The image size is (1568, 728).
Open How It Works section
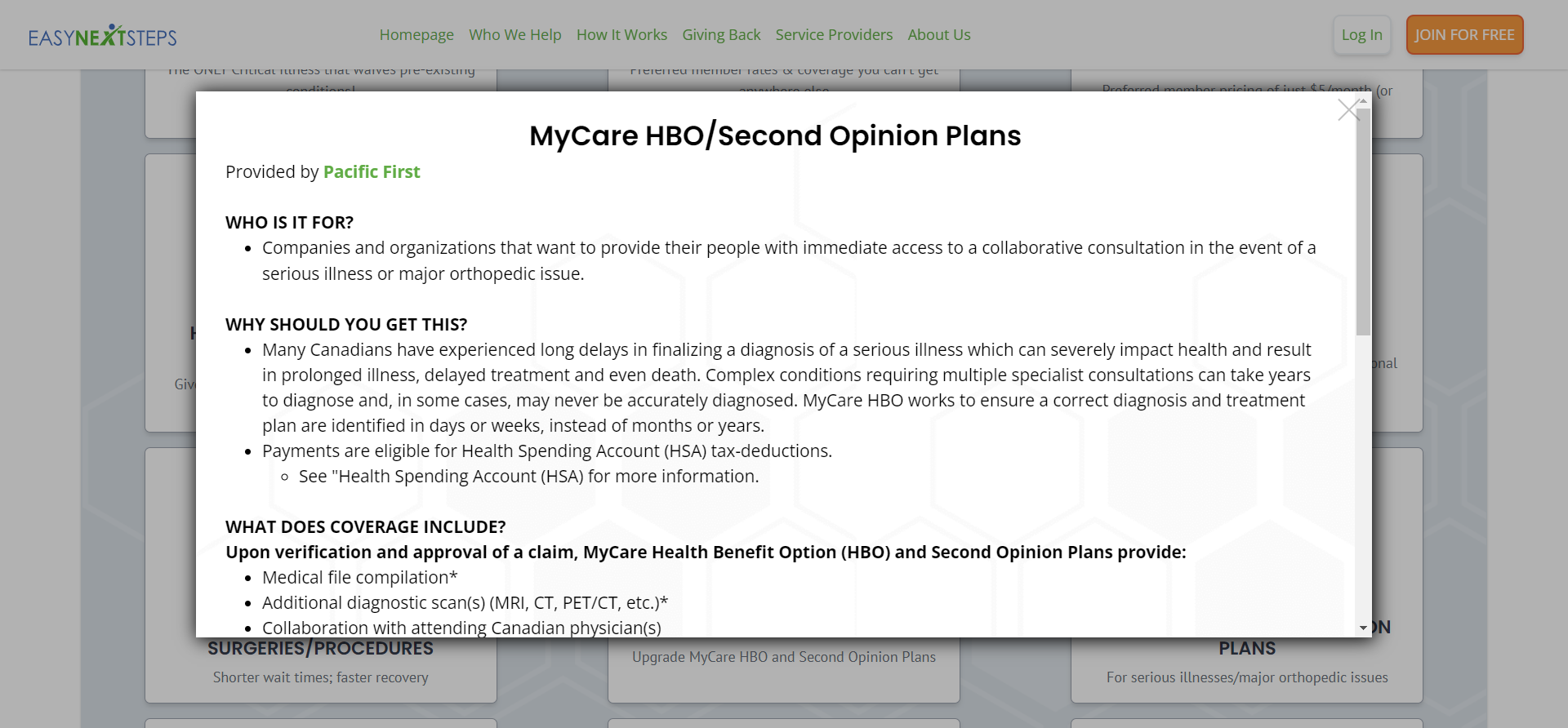point(621,35)
